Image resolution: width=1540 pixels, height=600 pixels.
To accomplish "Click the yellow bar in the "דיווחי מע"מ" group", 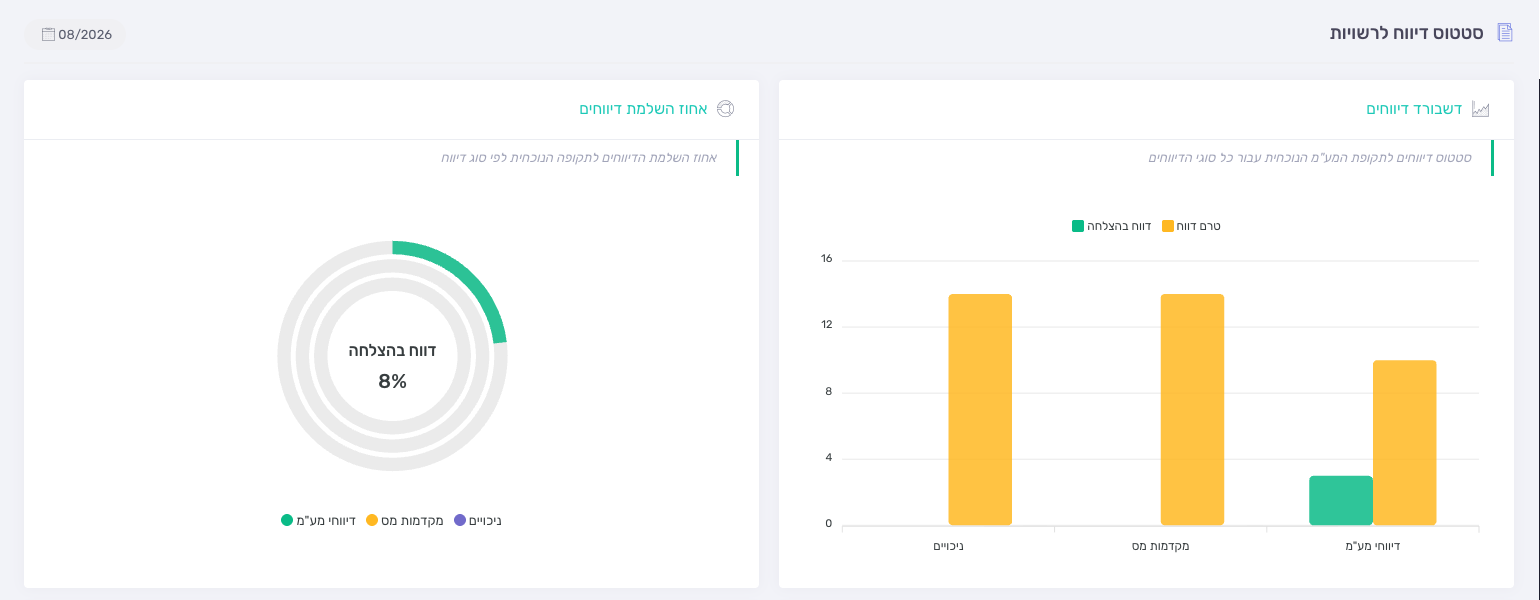I will point(1405,443).
